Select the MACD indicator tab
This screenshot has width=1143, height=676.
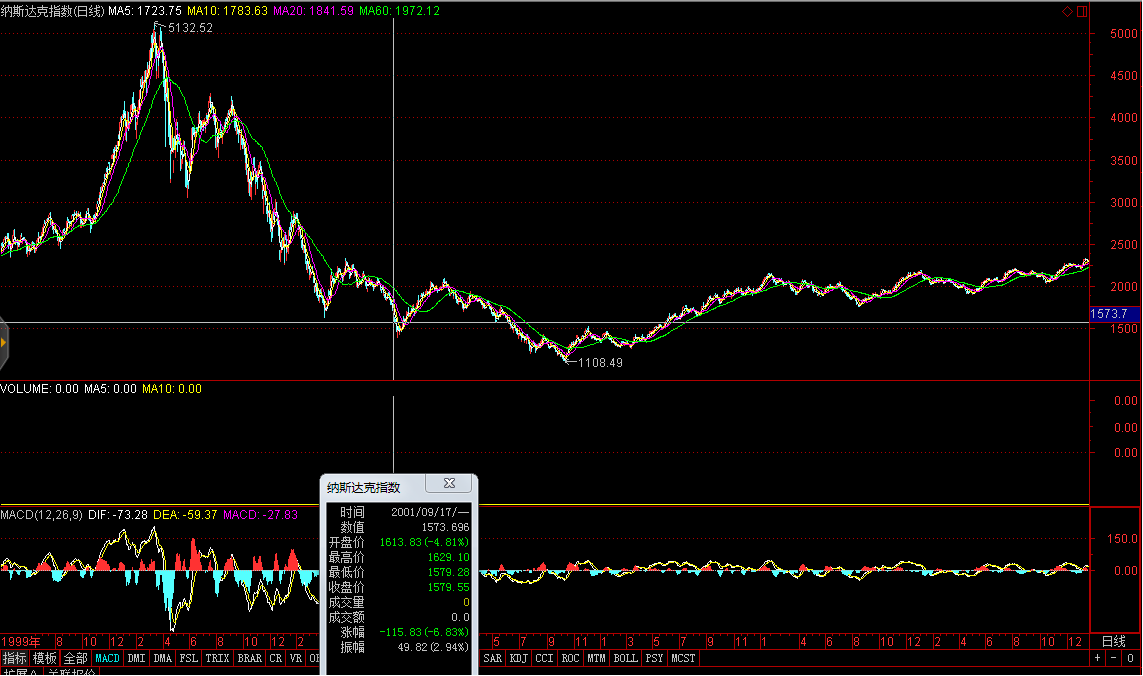click(107, 658)
